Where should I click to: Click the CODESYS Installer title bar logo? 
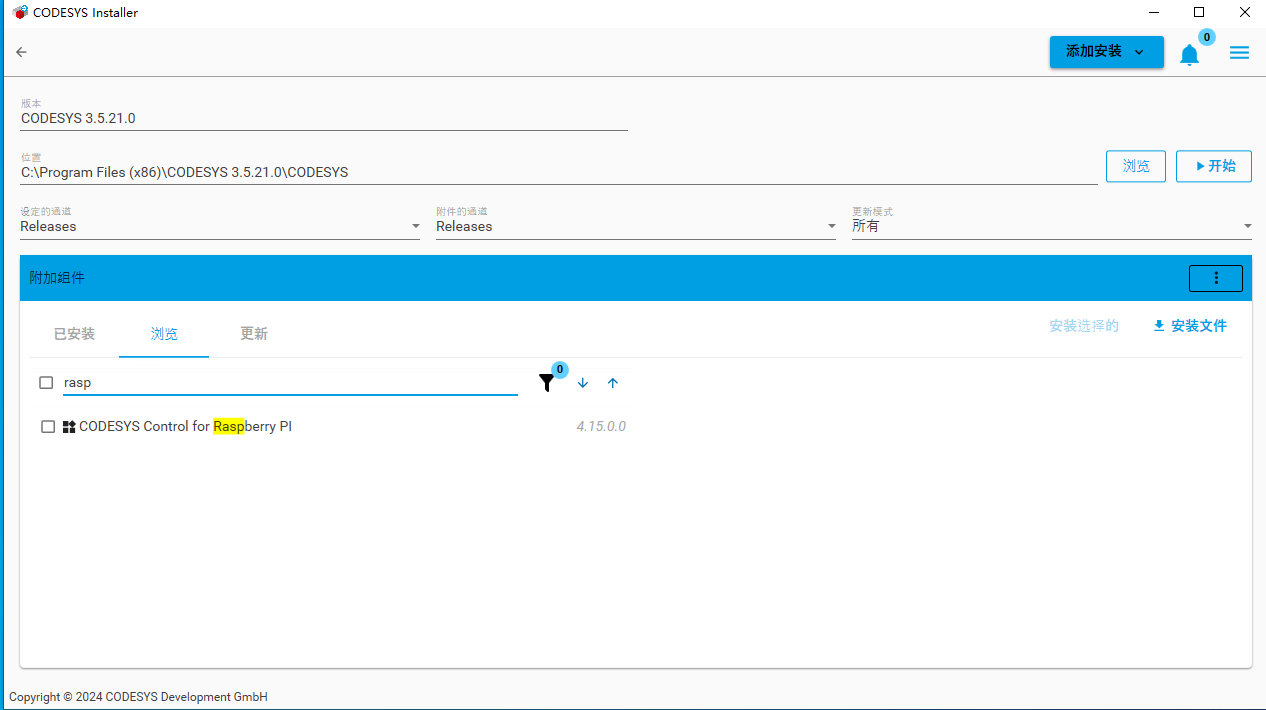point(20,13)
